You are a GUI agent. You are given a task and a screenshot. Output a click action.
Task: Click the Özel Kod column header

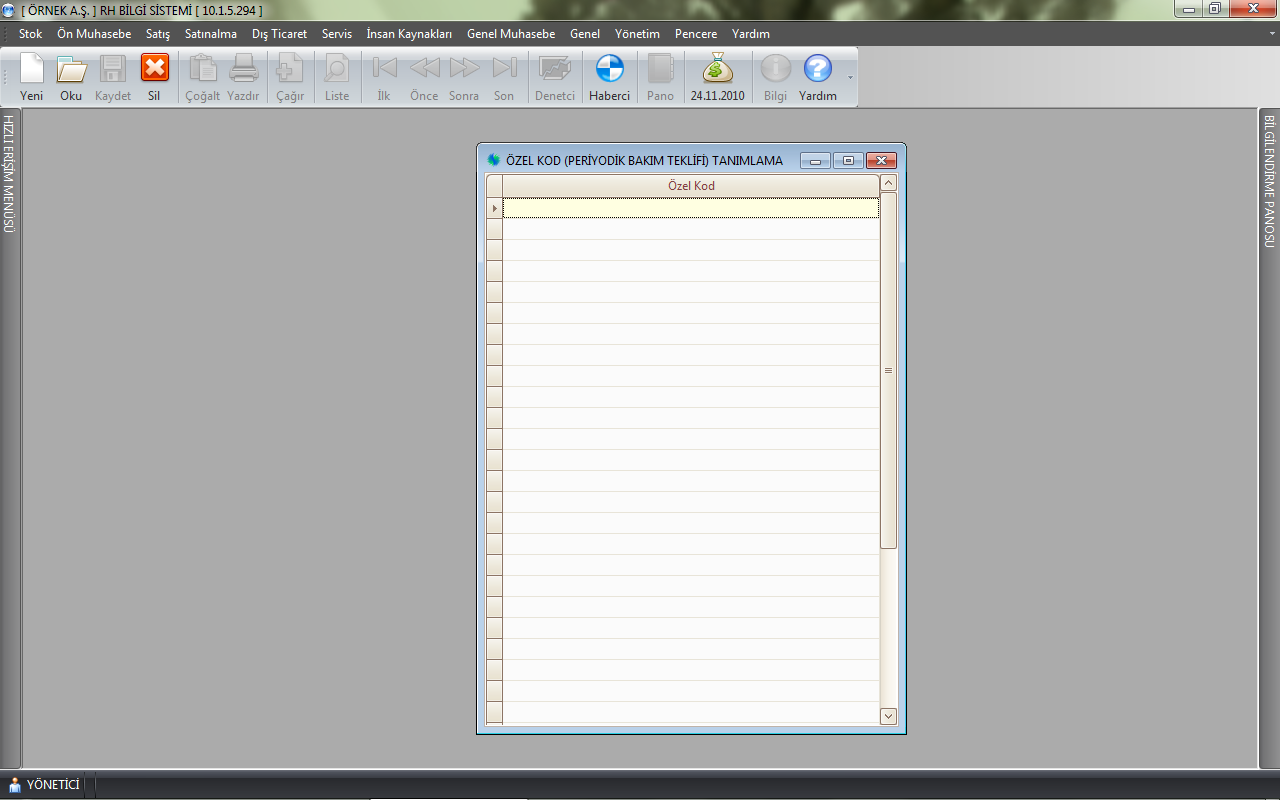[690, 186]
